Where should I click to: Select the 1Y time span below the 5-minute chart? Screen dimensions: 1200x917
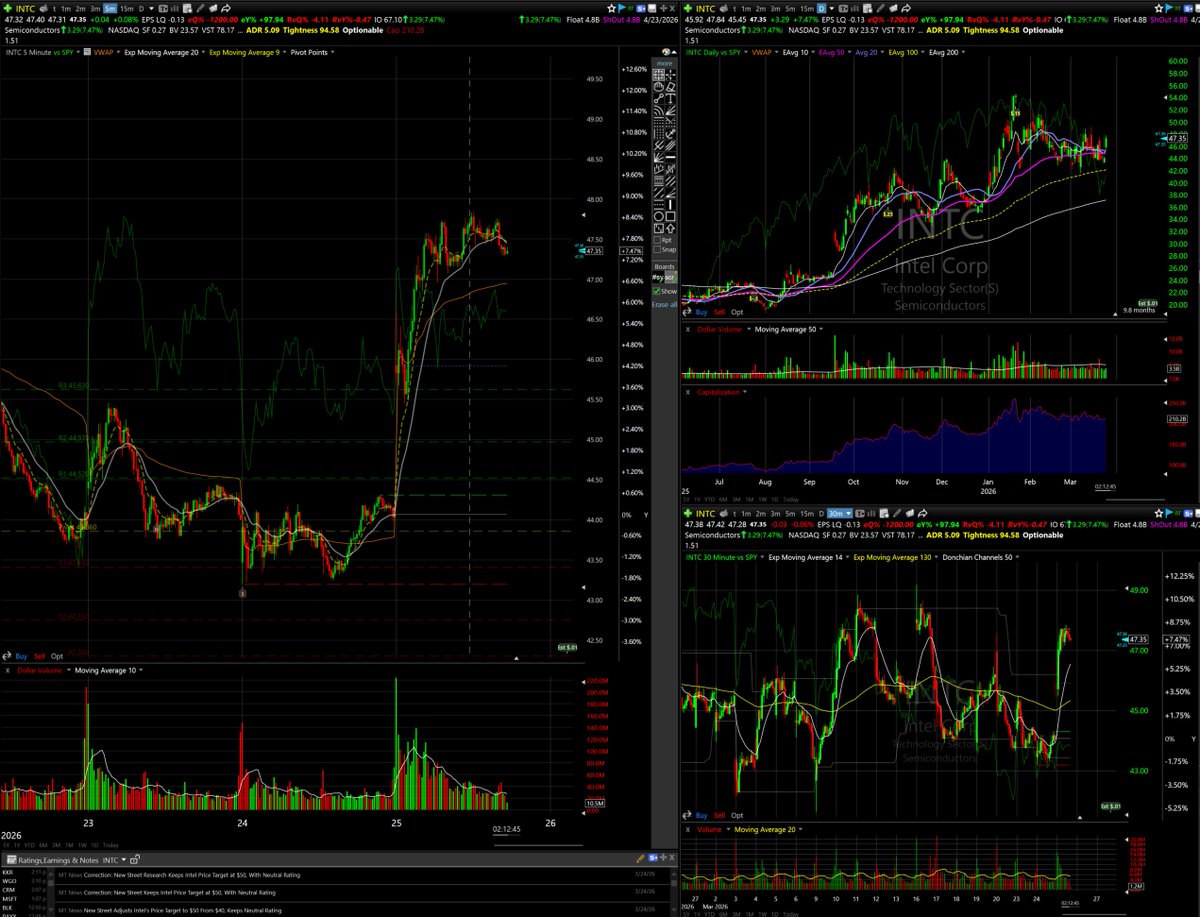tap(17, 846)
